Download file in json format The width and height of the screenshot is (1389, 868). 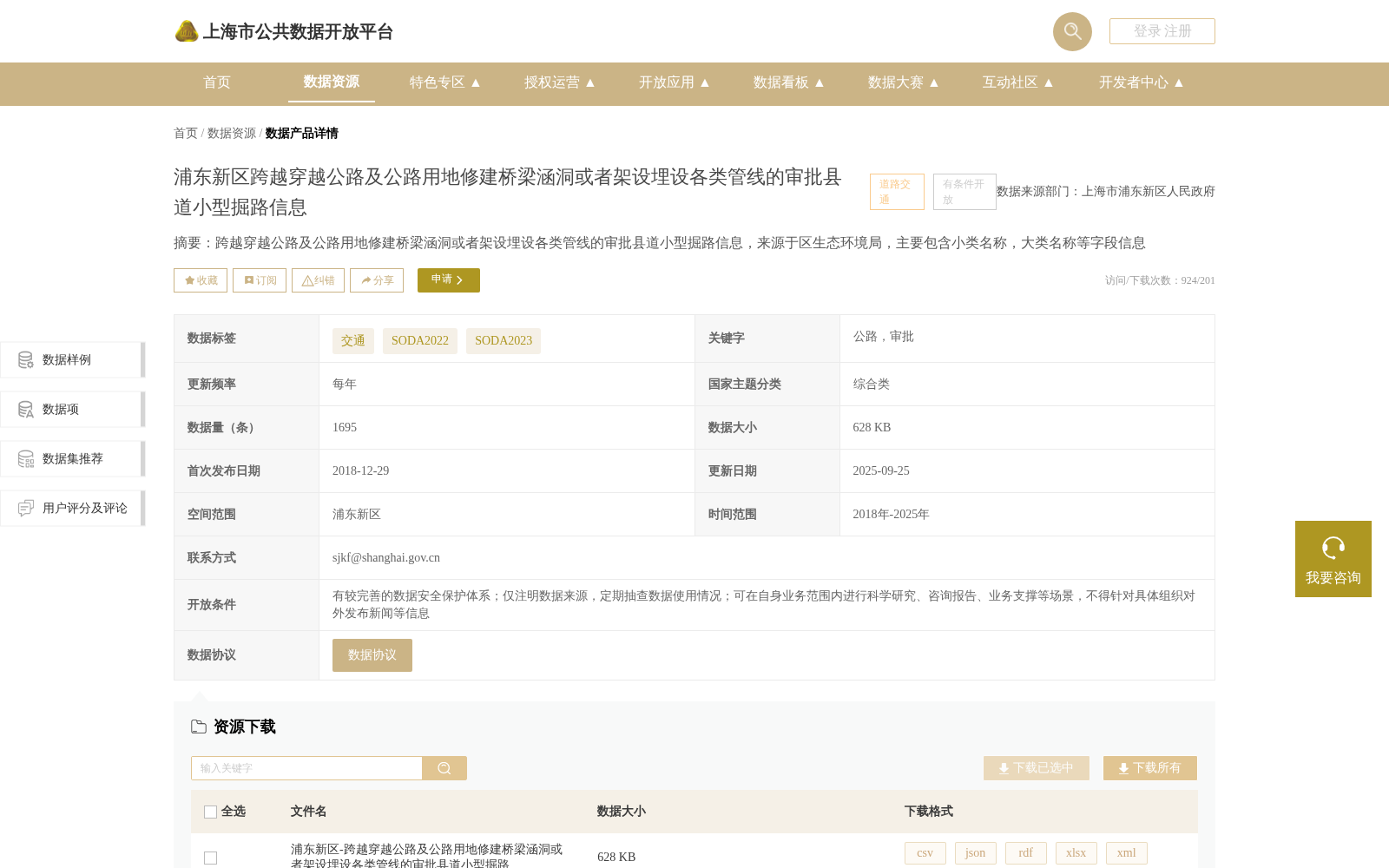pos(976,853)
